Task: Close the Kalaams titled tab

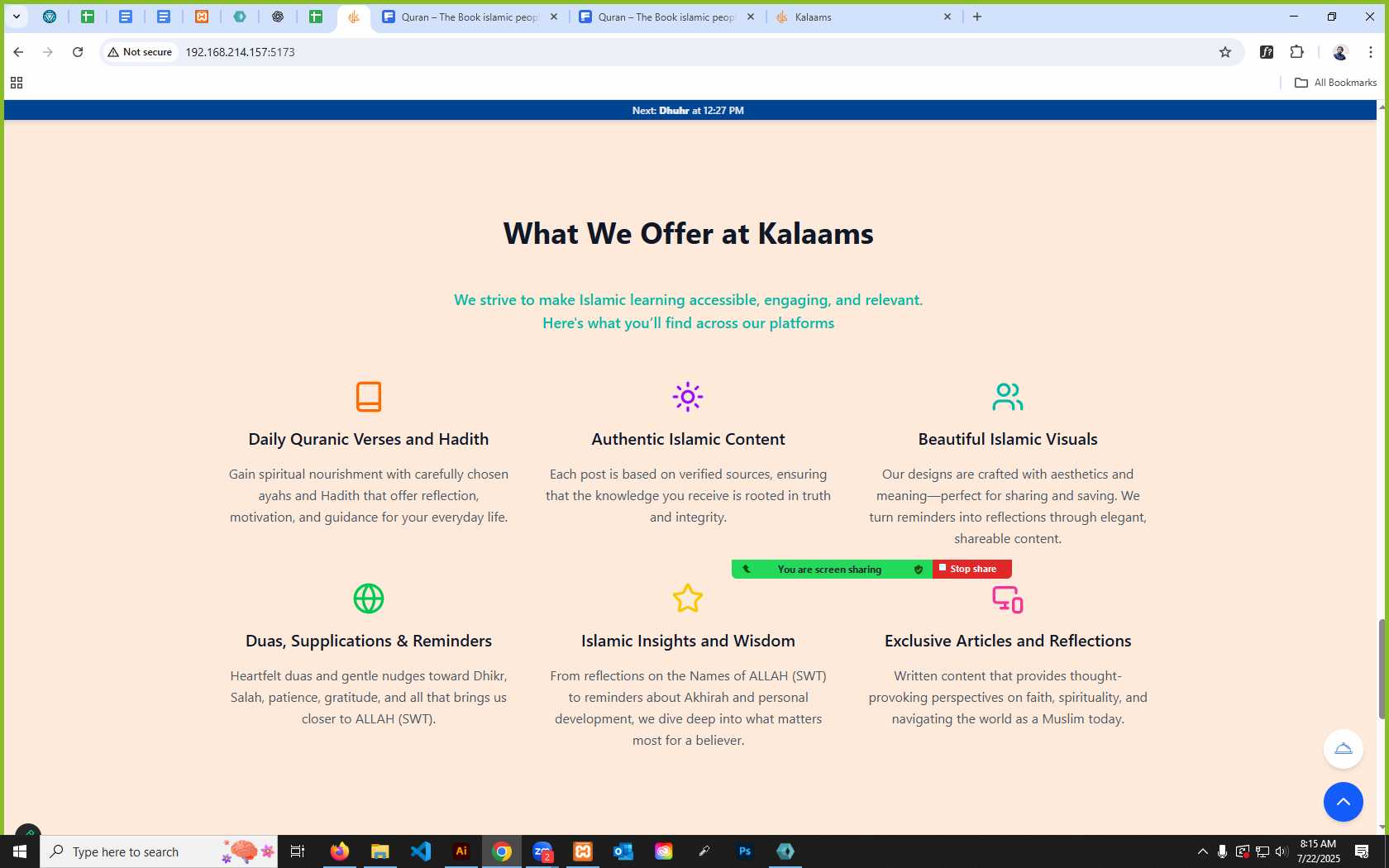Action: 947,17
